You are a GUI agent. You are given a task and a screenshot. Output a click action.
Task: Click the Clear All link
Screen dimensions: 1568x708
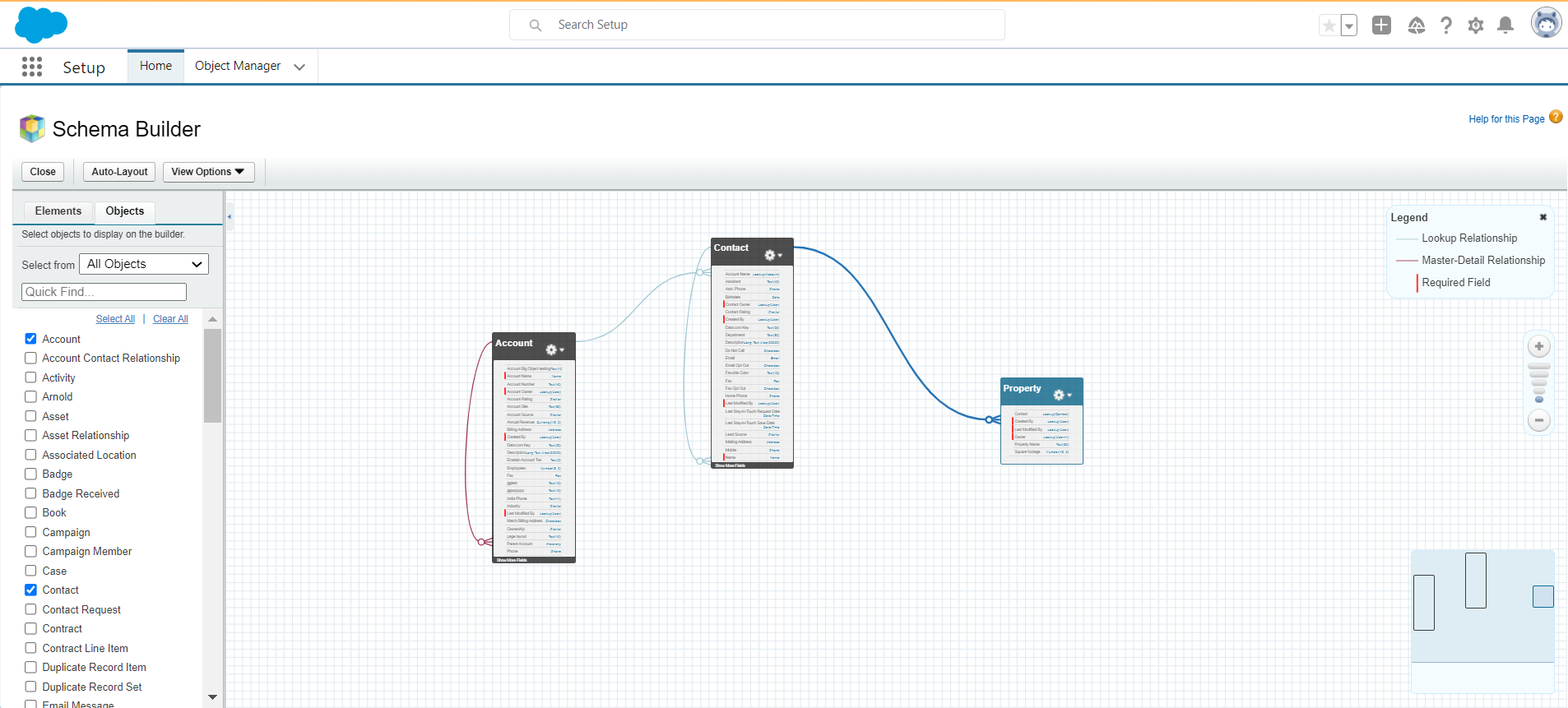point(170,319)
